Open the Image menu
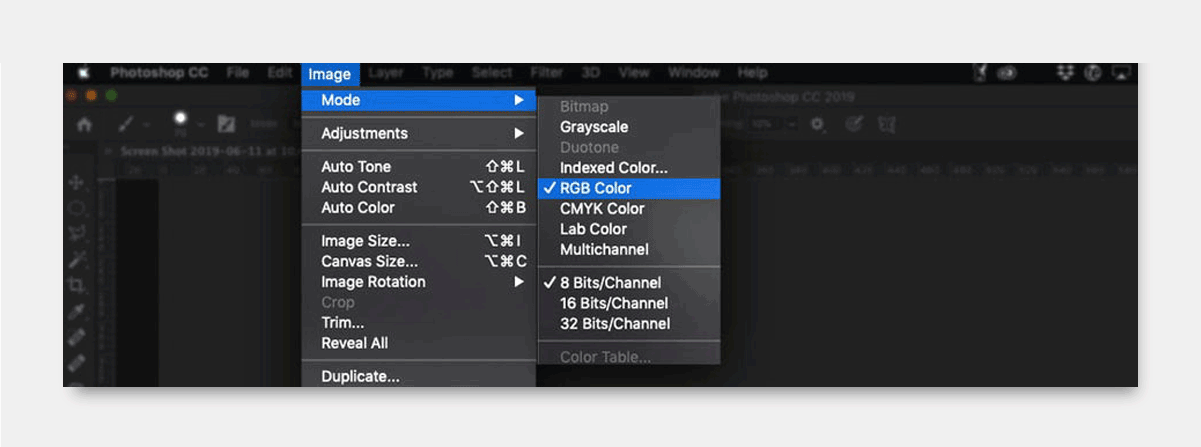Screen dimensions: 1201x447 click(x=329, y=74)
